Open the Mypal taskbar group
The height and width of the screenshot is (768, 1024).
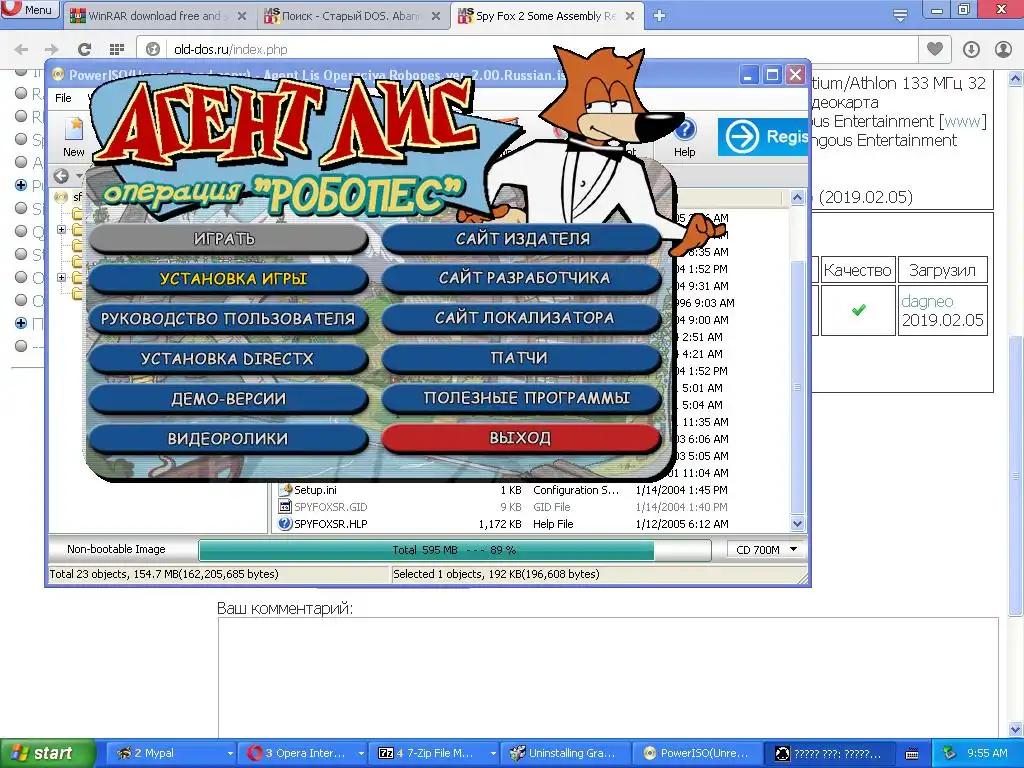pyautogui.click(x=170, y=753)
